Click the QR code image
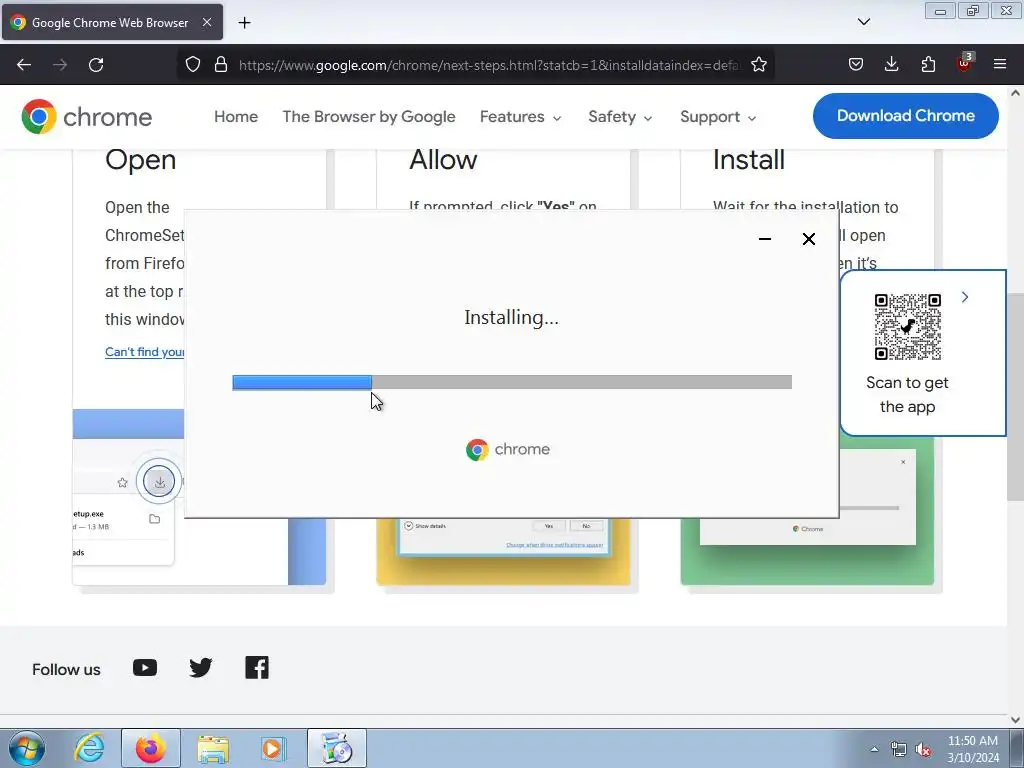 click(908, 327)
